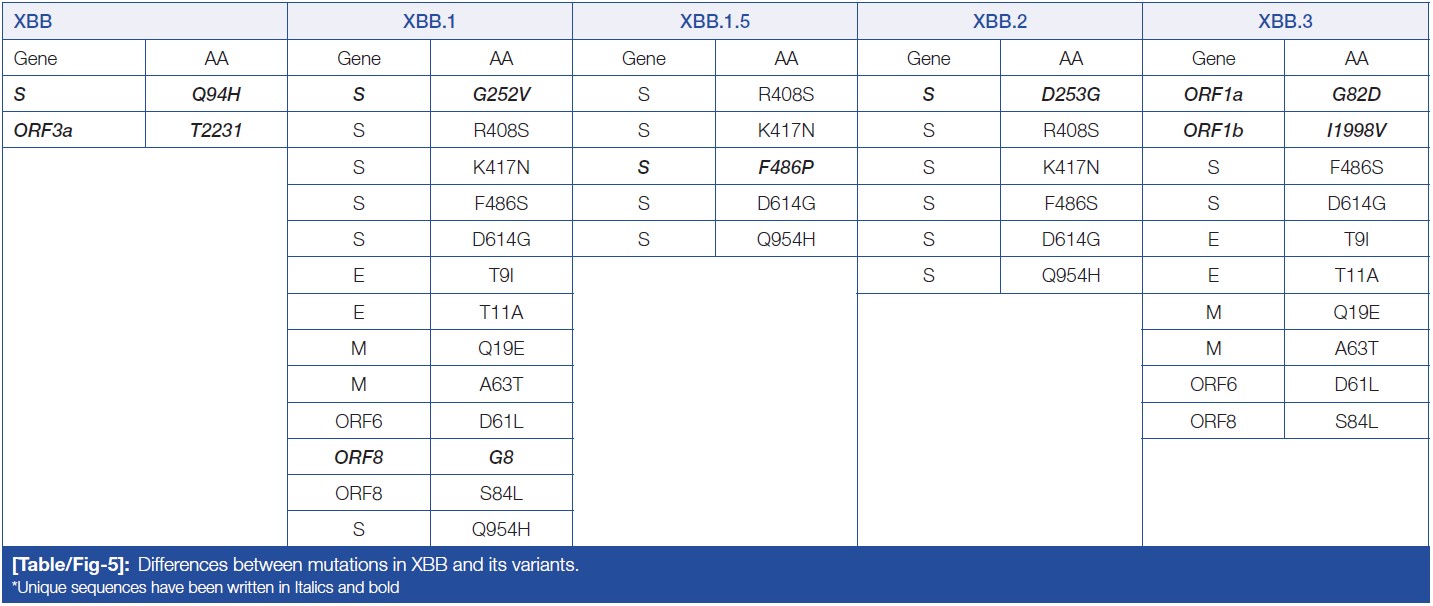This screenshot has height=606, width=1433.
Task: Select the bold G252V cell
Action: tap(501, 95)
